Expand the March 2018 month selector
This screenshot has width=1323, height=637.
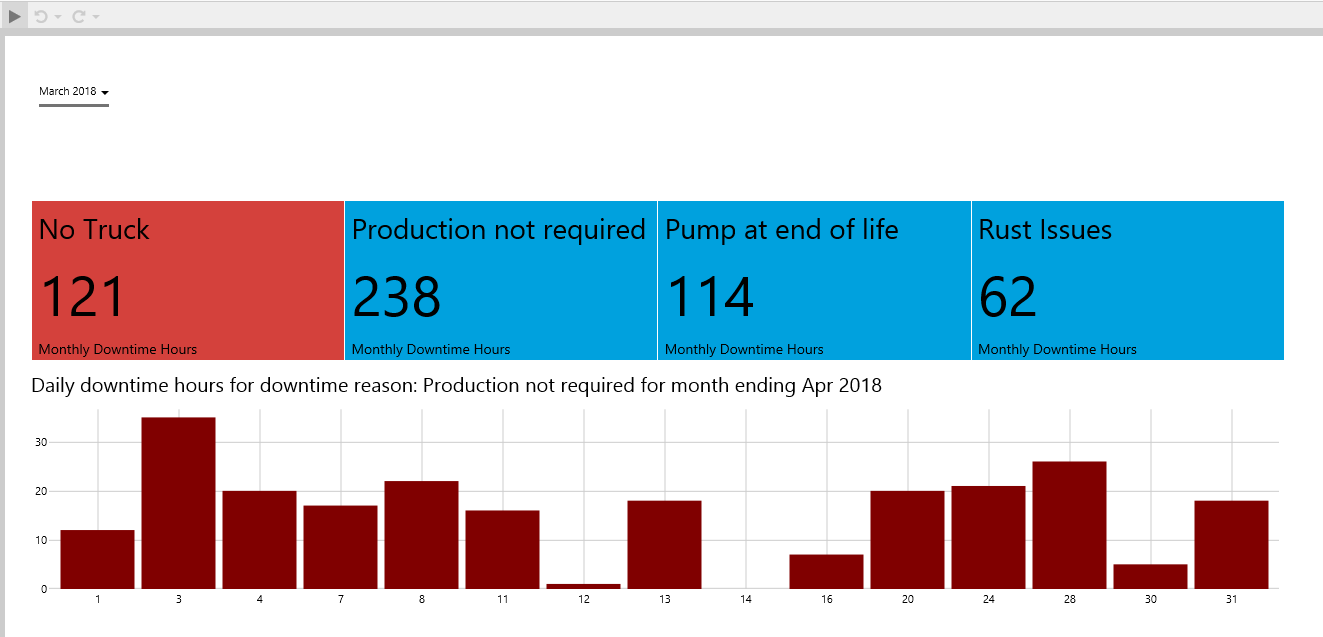click(73, 92)
